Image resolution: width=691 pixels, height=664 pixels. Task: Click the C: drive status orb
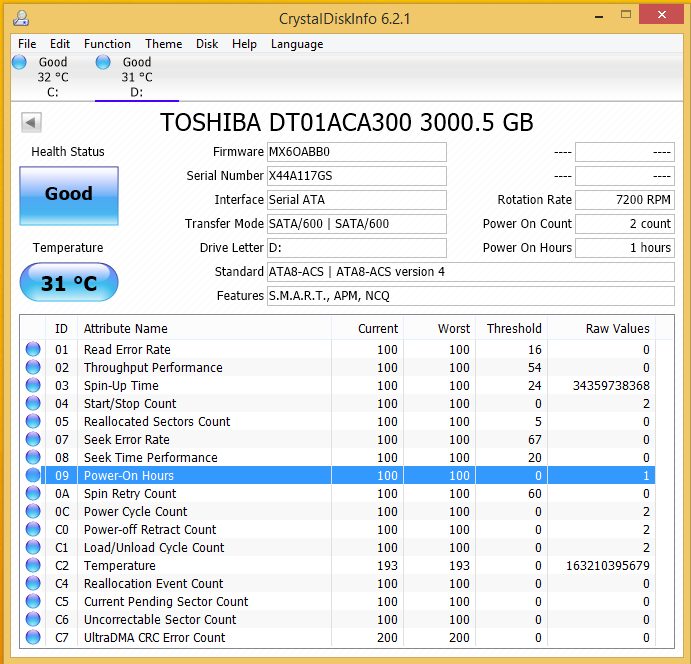click(x=19, y=62)
